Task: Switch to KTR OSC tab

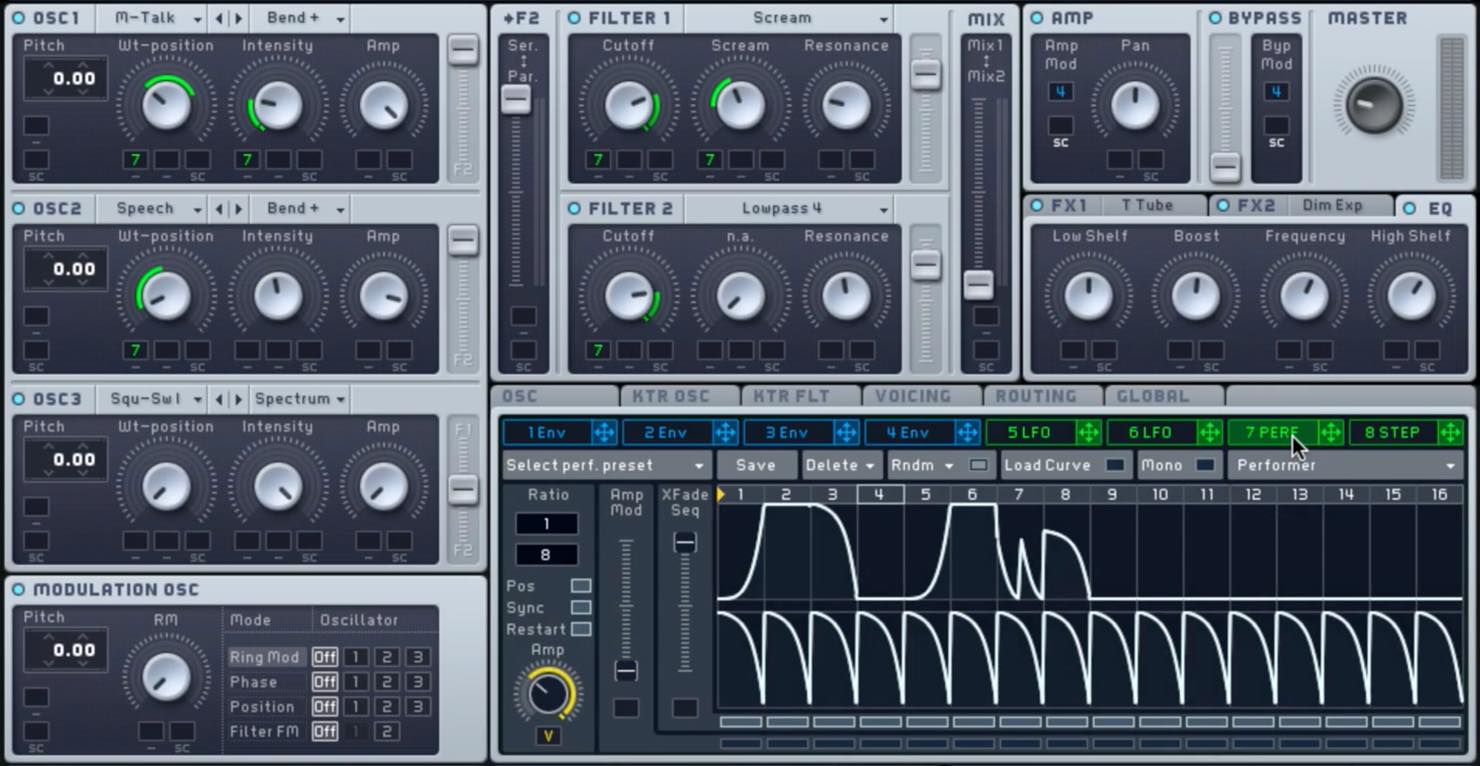Action: tap(679, 396)
